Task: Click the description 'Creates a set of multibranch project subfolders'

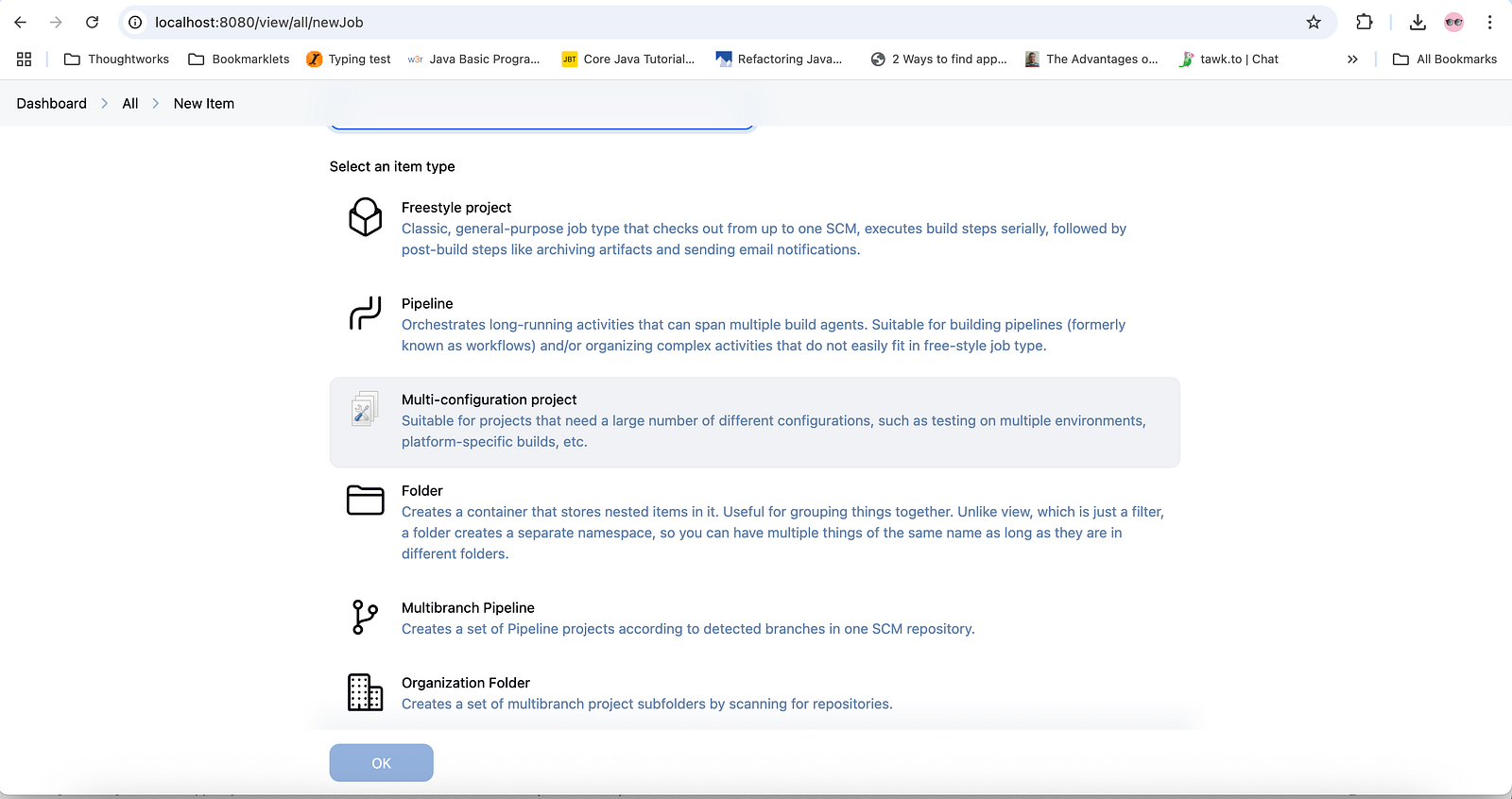Action: [x=647, y=705]
